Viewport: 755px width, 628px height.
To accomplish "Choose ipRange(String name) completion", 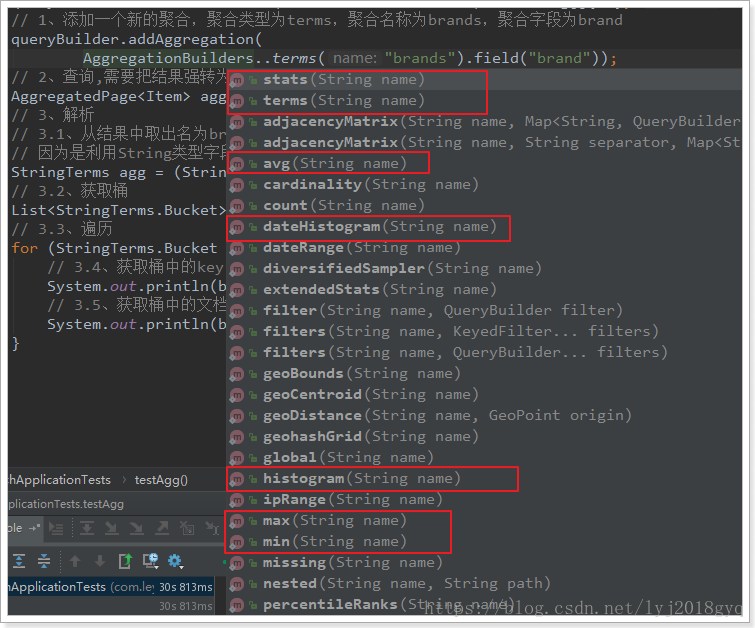I will [x=484, y=499].
